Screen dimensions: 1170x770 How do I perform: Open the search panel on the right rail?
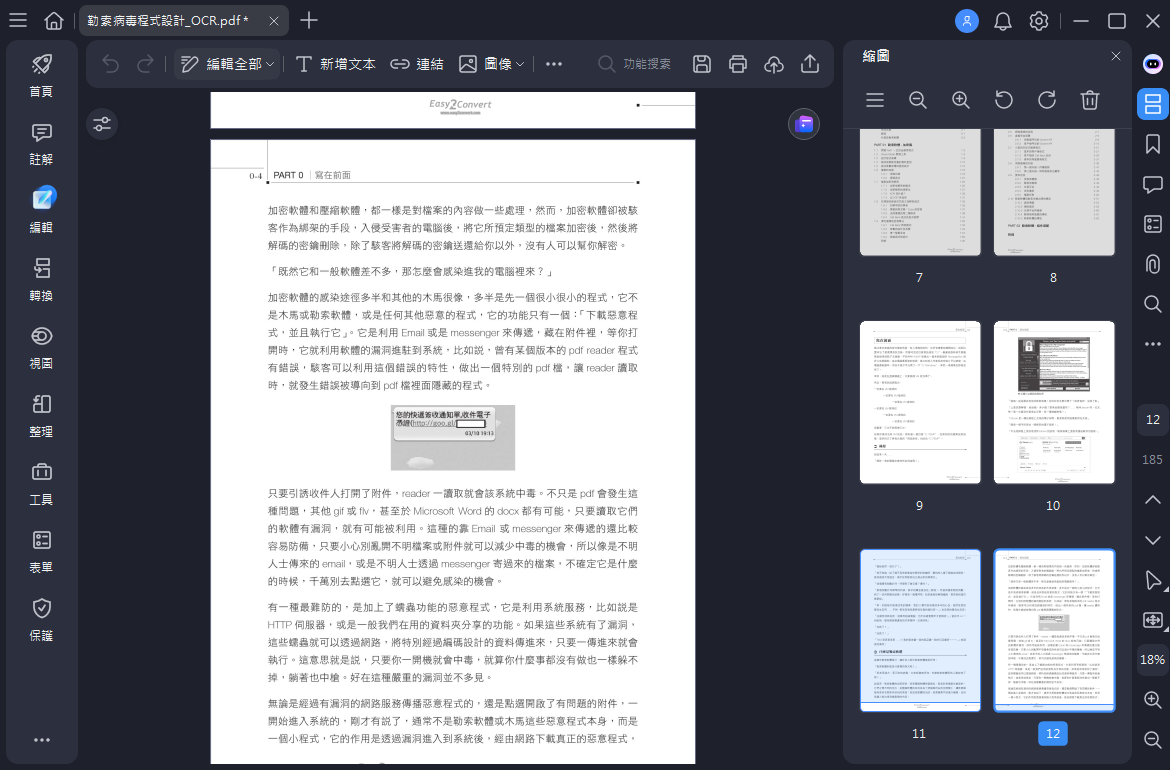tap(1153, 304)
